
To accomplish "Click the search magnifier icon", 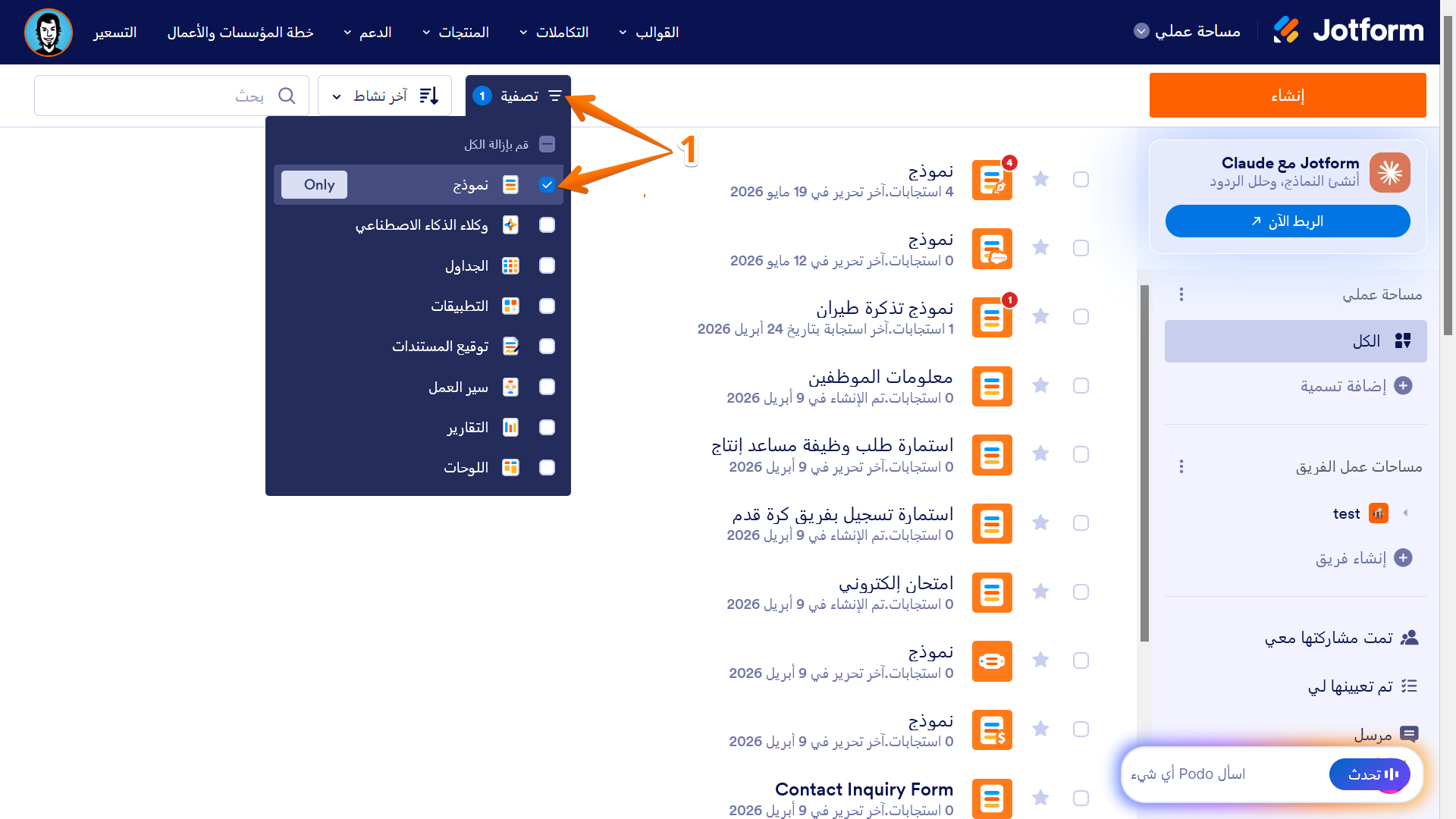I will click(x=287, y=96).
